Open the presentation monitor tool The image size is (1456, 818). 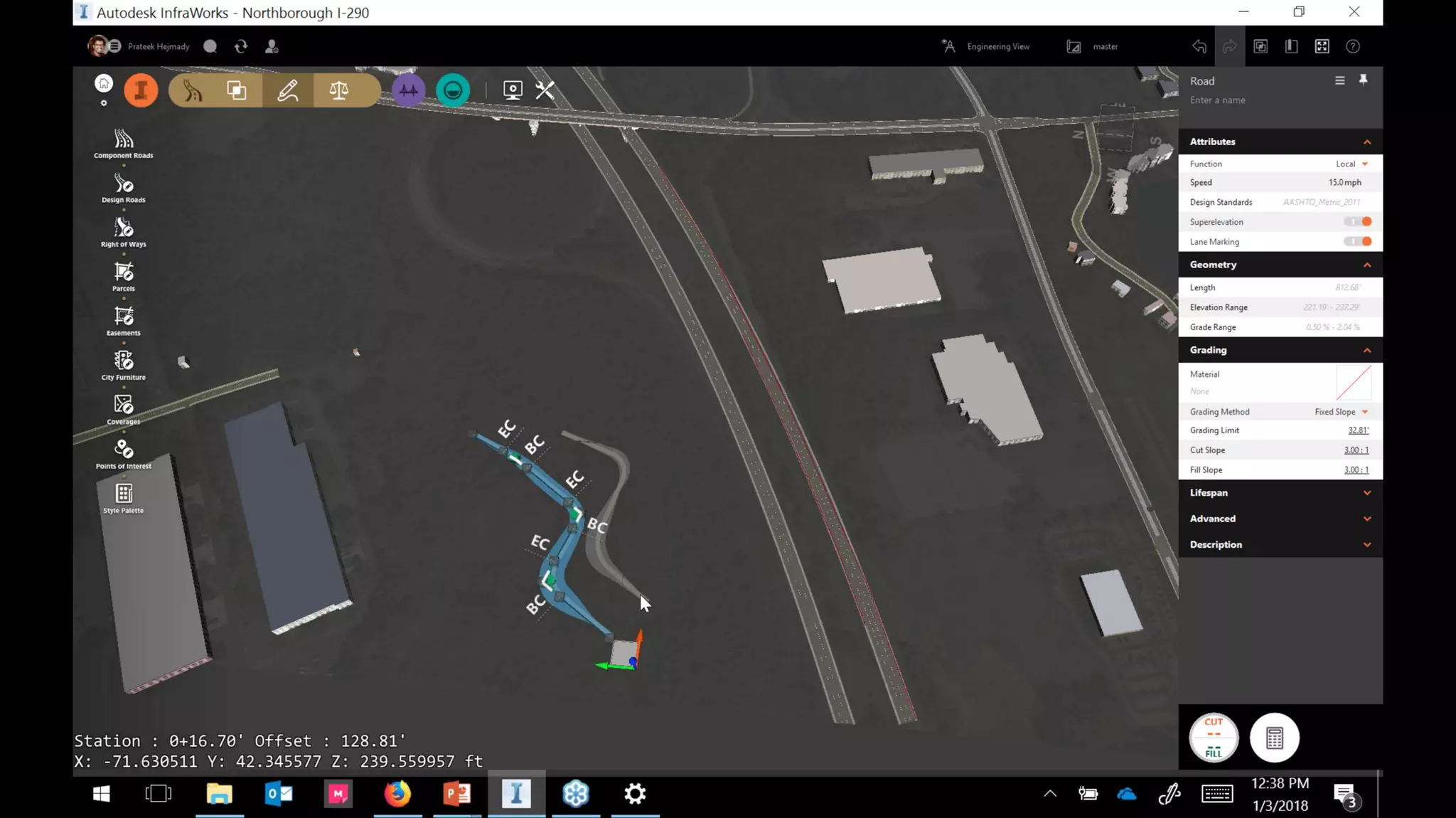coord(513,90)
